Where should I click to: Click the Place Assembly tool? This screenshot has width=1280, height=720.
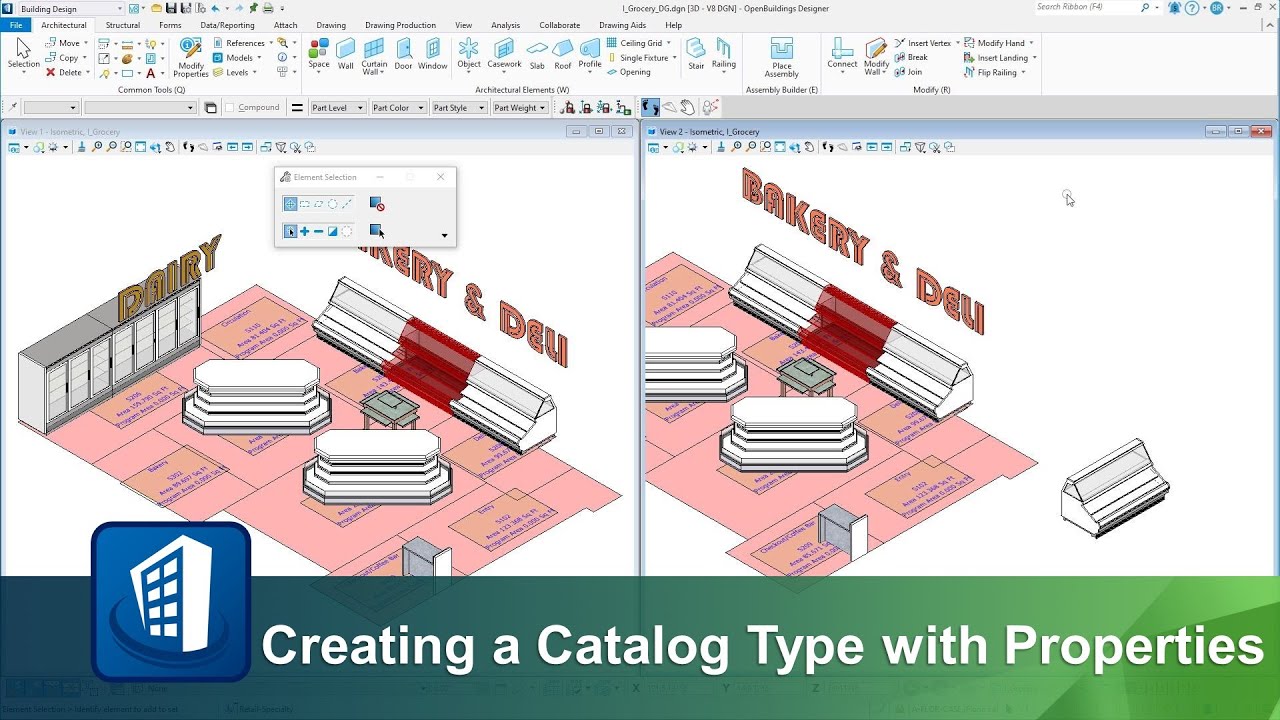[781, 58]
